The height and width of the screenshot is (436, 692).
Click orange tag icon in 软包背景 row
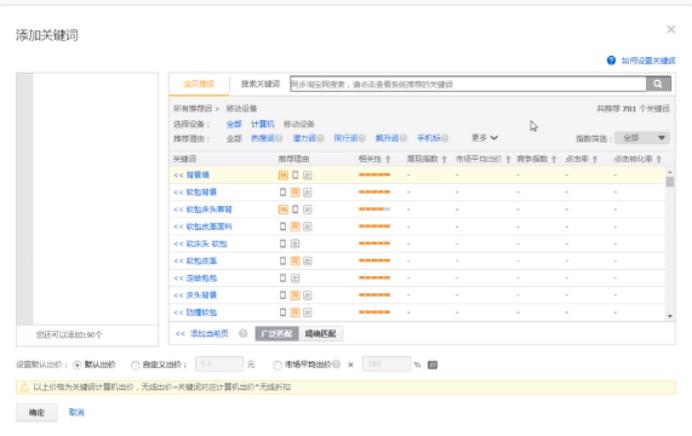(x=295, y=192)
